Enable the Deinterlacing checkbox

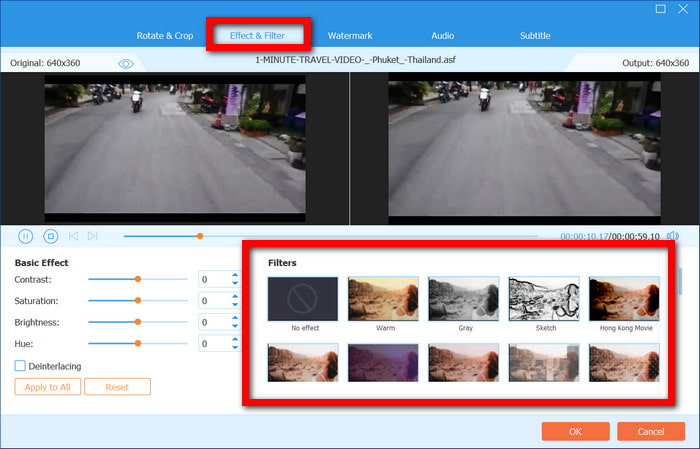21,366
